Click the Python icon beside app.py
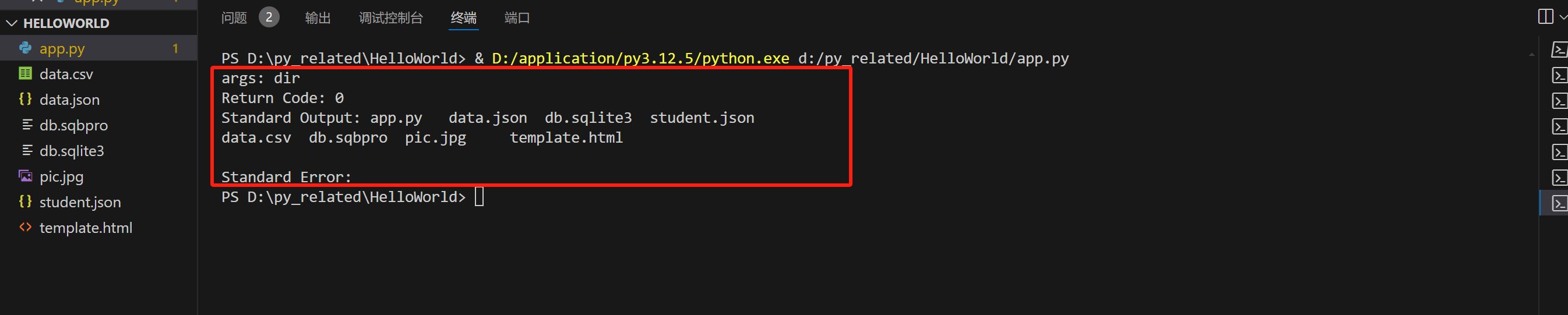The height and width of the screenshot is (315, 1568). tap(26, 47)
